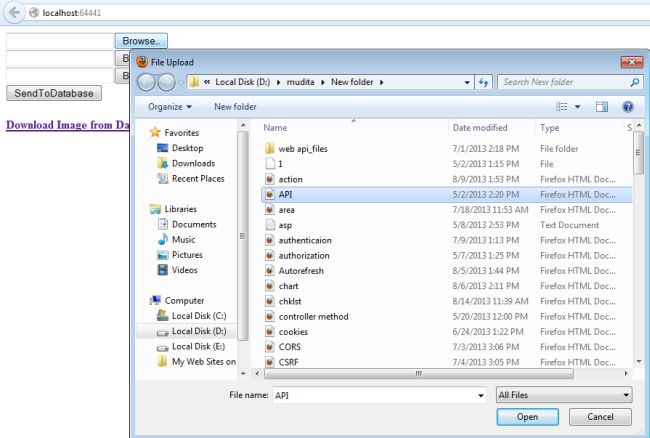Click the Music note icon
The height and width of the screenshot is (438, 650).
pos(162,240)
